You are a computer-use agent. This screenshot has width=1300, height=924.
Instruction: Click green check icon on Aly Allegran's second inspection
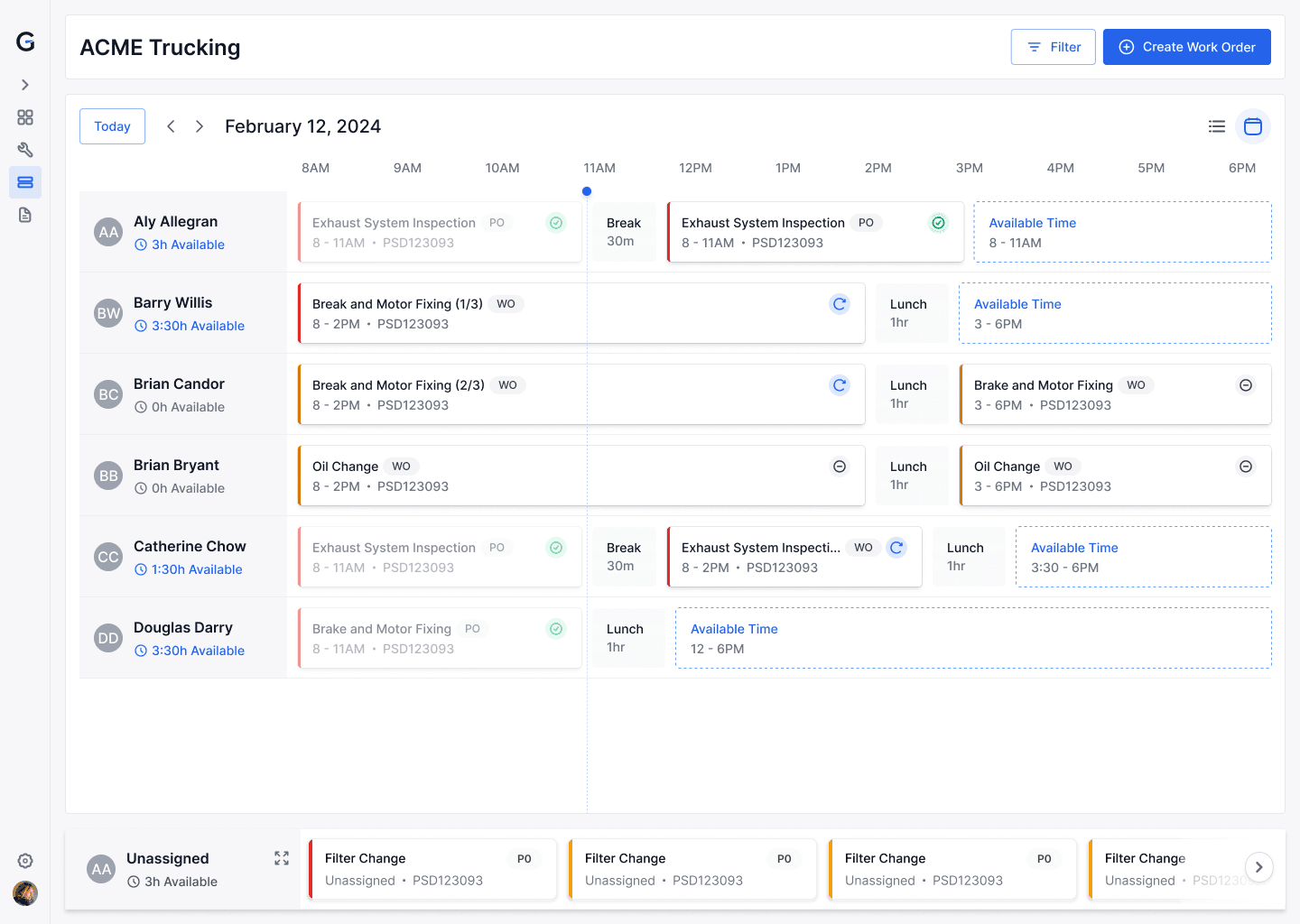click(x=939, y=223)
